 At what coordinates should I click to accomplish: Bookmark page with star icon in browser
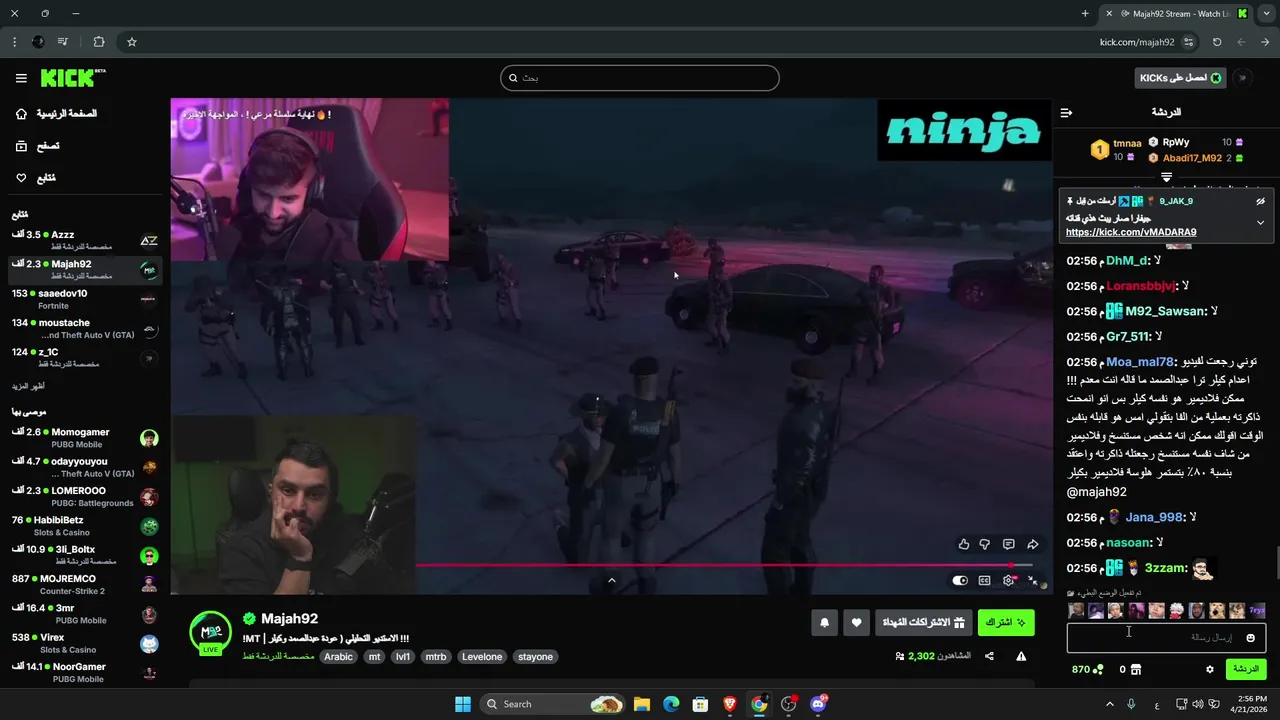[x=131, y=42]
